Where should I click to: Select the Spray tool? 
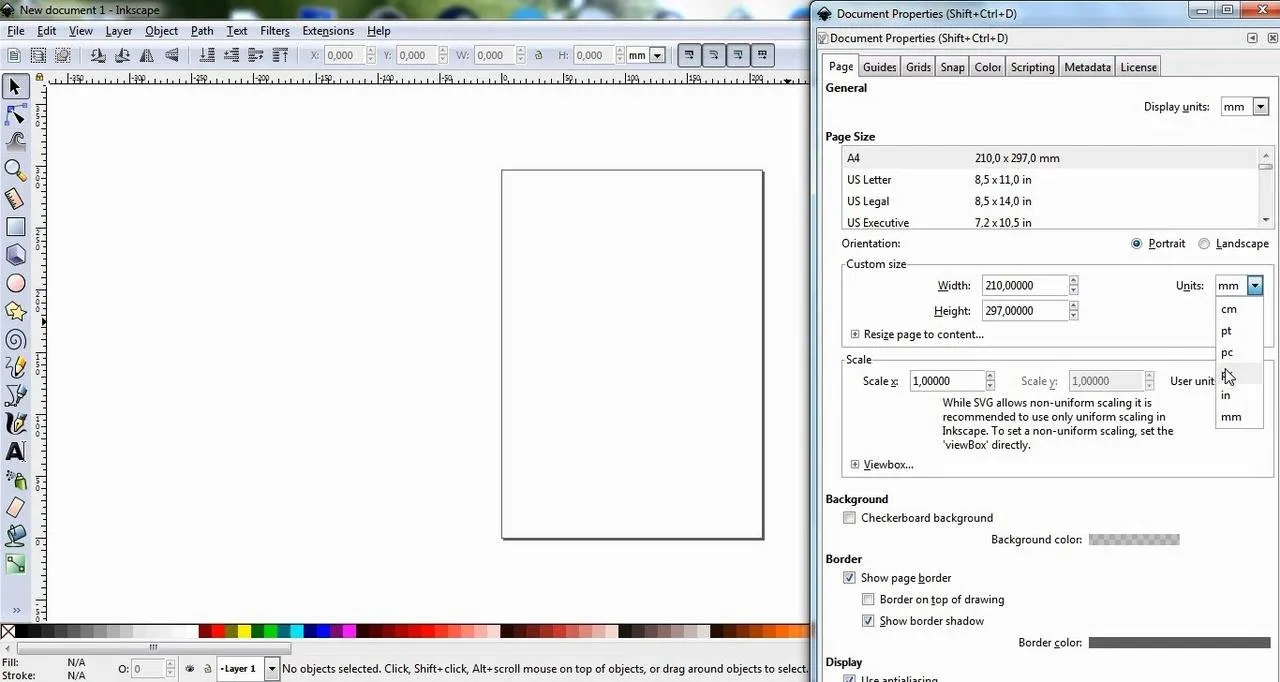(x=15, y=480)
